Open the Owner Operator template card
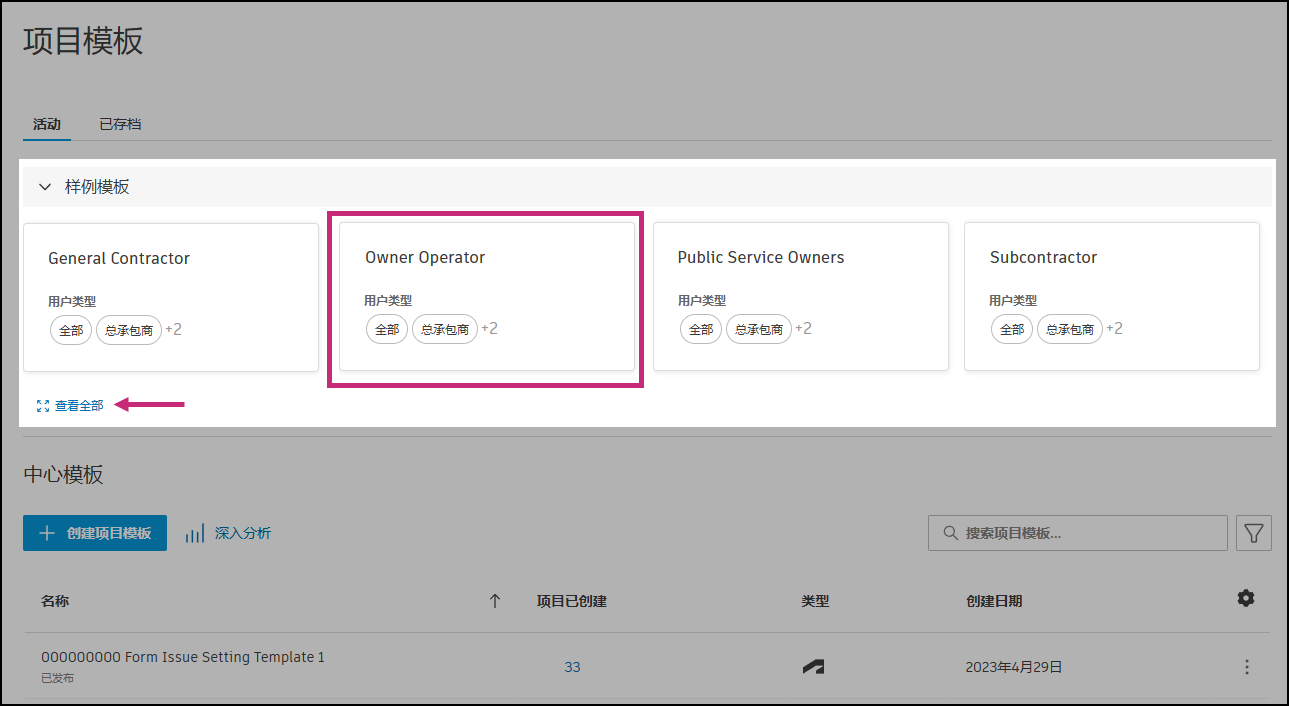This screenshot has width=1289, height=706. click(x=487, y=296)
